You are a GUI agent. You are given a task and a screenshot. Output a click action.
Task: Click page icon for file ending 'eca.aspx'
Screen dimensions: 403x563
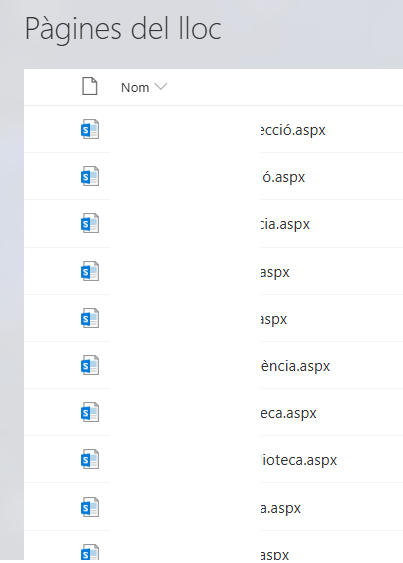[90, 412]
